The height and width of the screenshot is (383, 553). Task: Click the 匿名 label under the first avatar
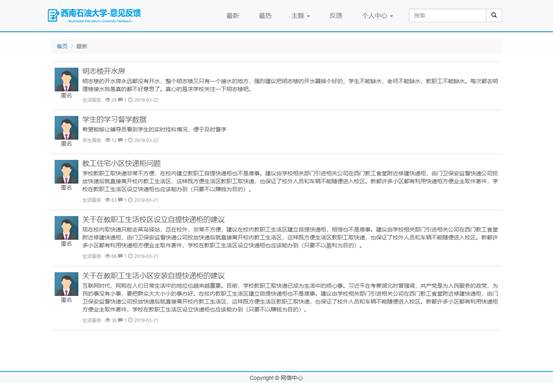66,95
